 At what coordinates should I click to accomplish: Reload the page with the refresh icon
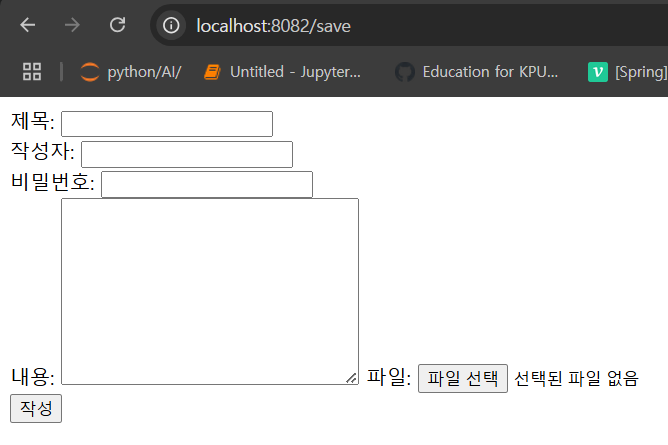click(118, 25)
